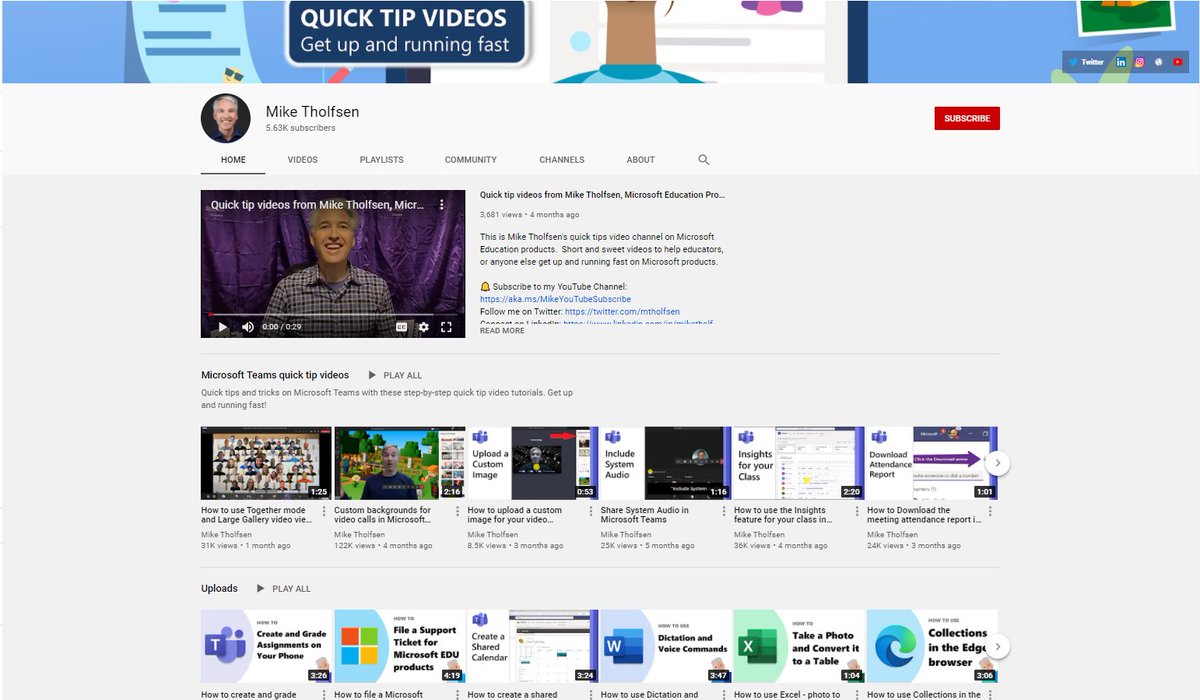The width and height of the screenshot is (1200, 700).
Task: Click the play button on the featured video
Action: coord(222,326)
